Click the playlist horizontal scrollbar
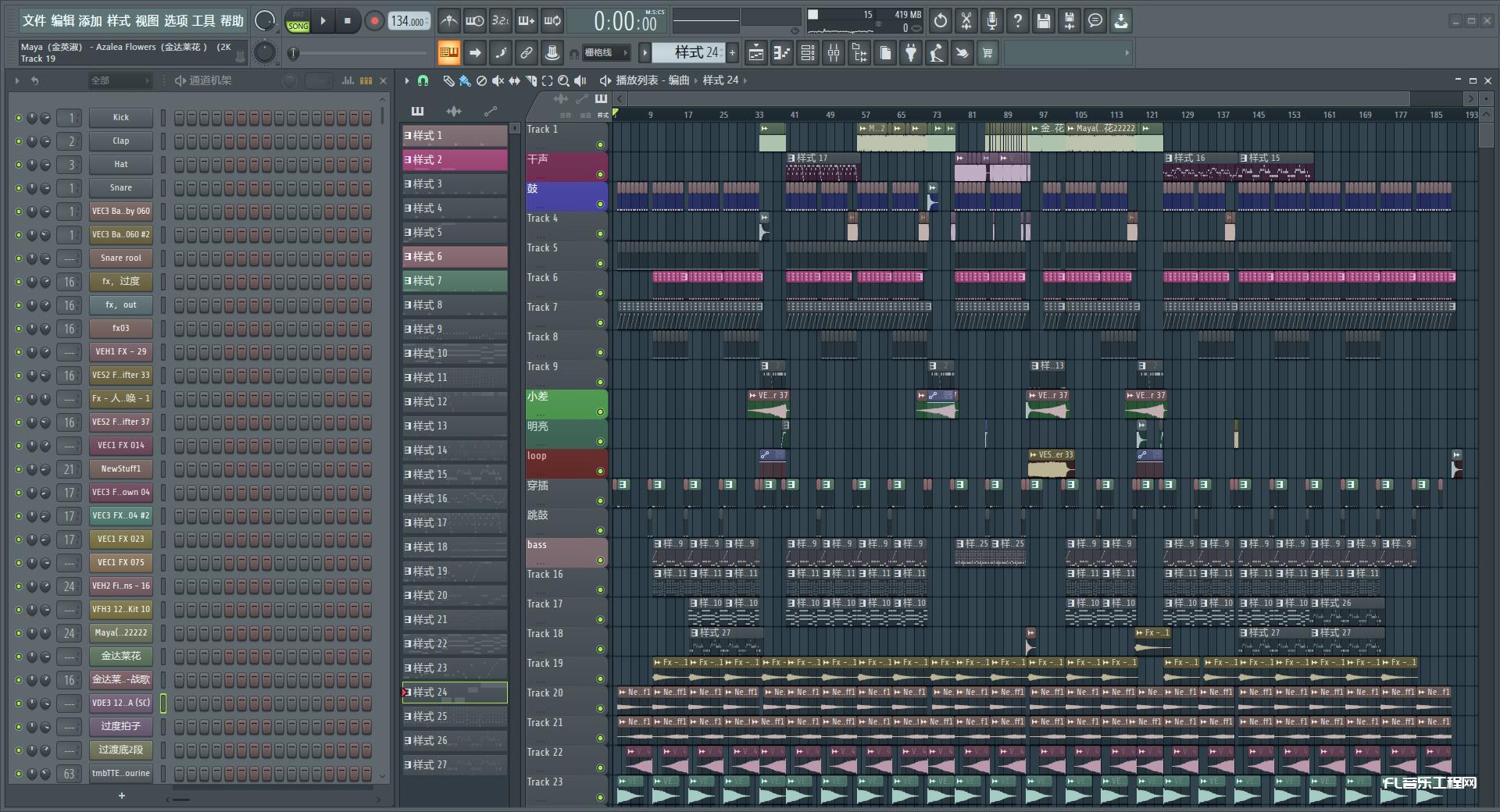This screenshot has height=812, width=1500. pos(1019,98)
